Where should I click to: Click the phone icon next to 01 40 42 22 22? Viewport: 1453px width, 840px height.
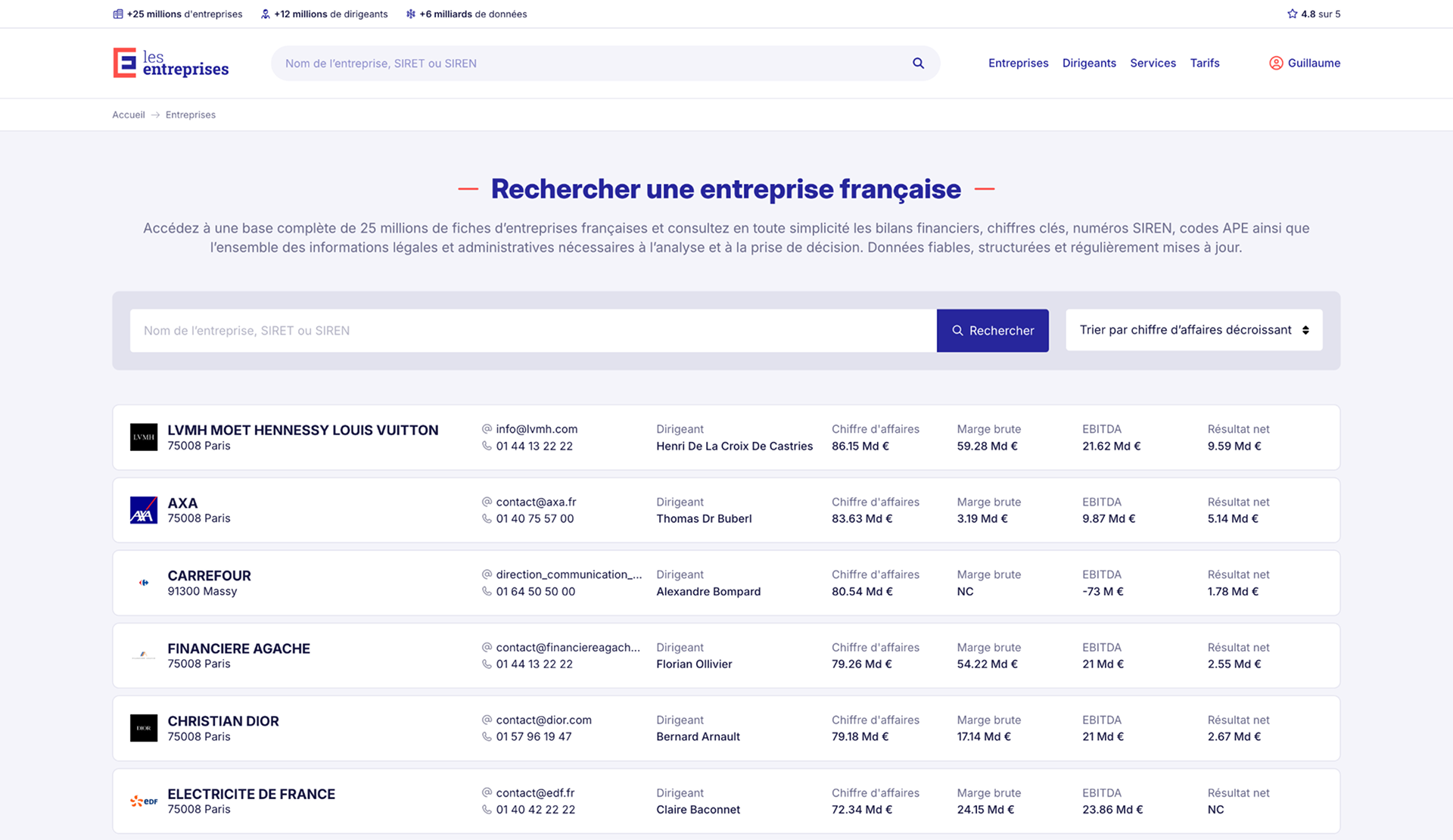point(487,810)
